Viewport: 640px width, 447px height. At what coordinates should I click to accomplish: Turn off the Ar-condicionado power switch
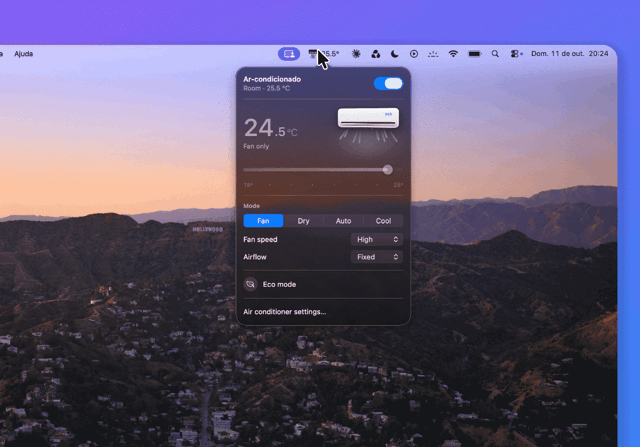click(388, 83)
